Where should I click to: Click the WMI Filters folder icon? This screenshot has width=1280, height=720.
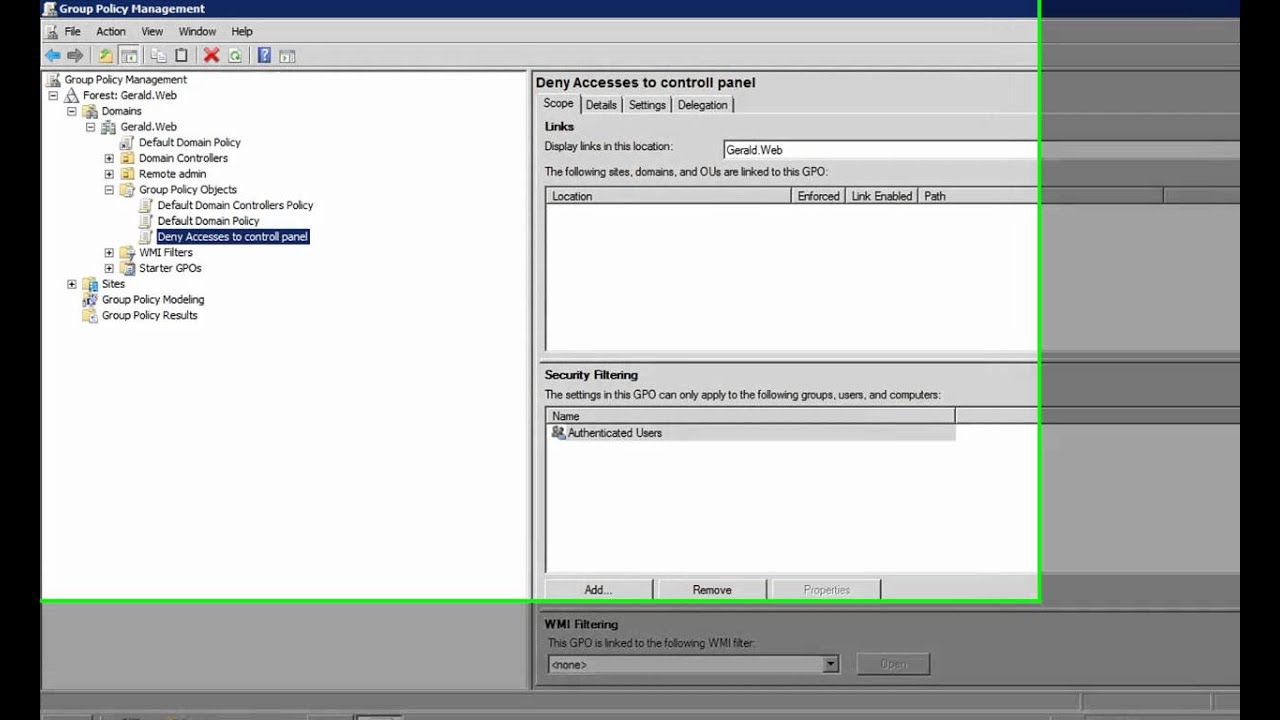click(x=127, y=253)
